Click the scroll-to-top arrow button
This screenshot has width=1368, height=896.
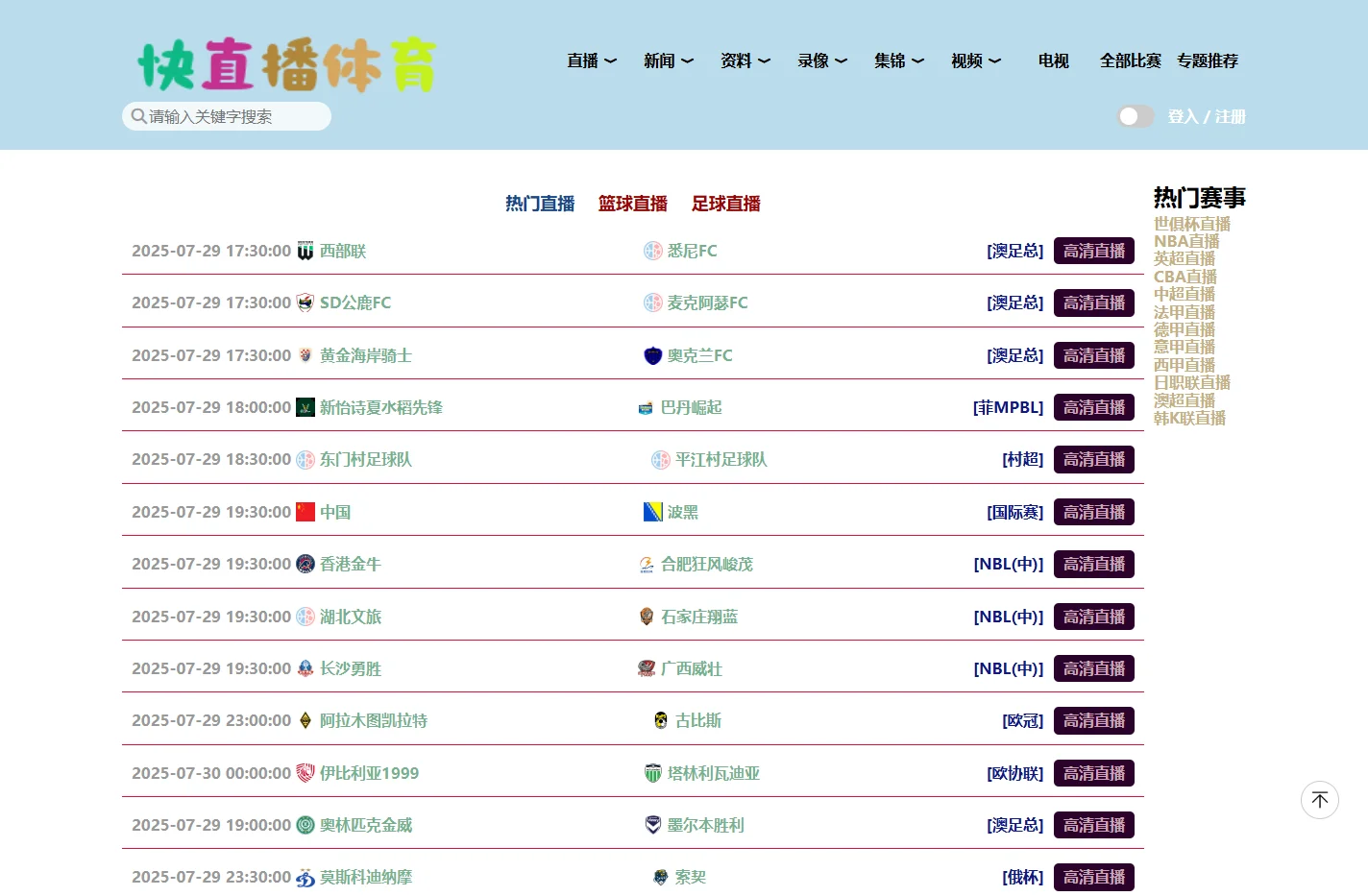1320,800
